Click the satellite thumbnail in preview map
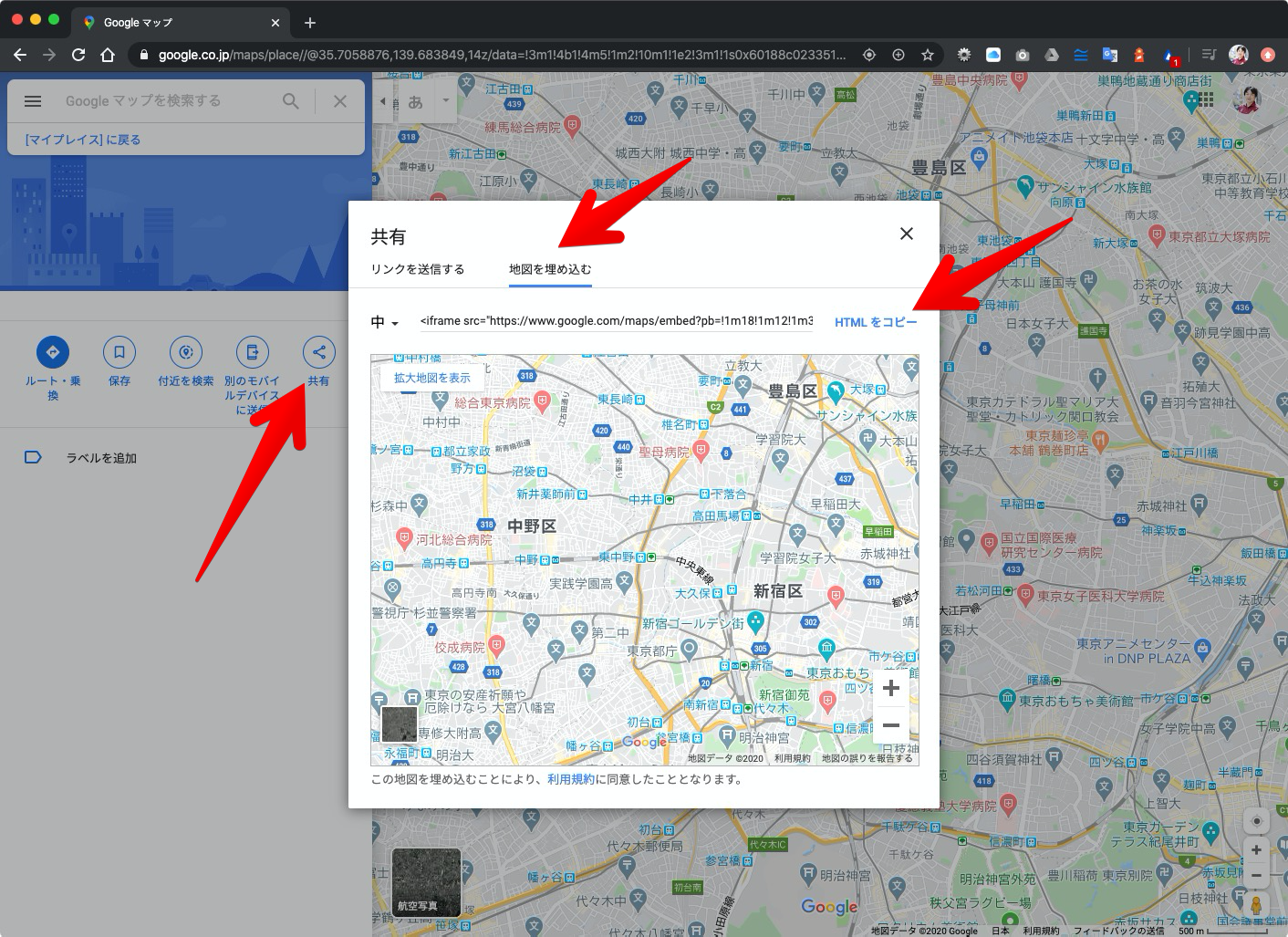This screenshot has width=1288, height=937. click(x=399, y=724)
